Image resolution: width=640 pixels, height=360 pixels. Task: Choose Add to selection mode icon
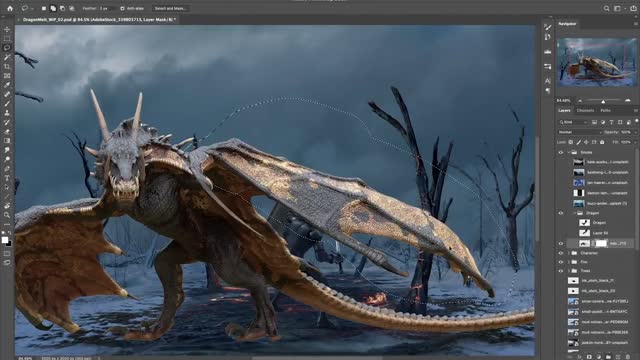click(53, 8)
